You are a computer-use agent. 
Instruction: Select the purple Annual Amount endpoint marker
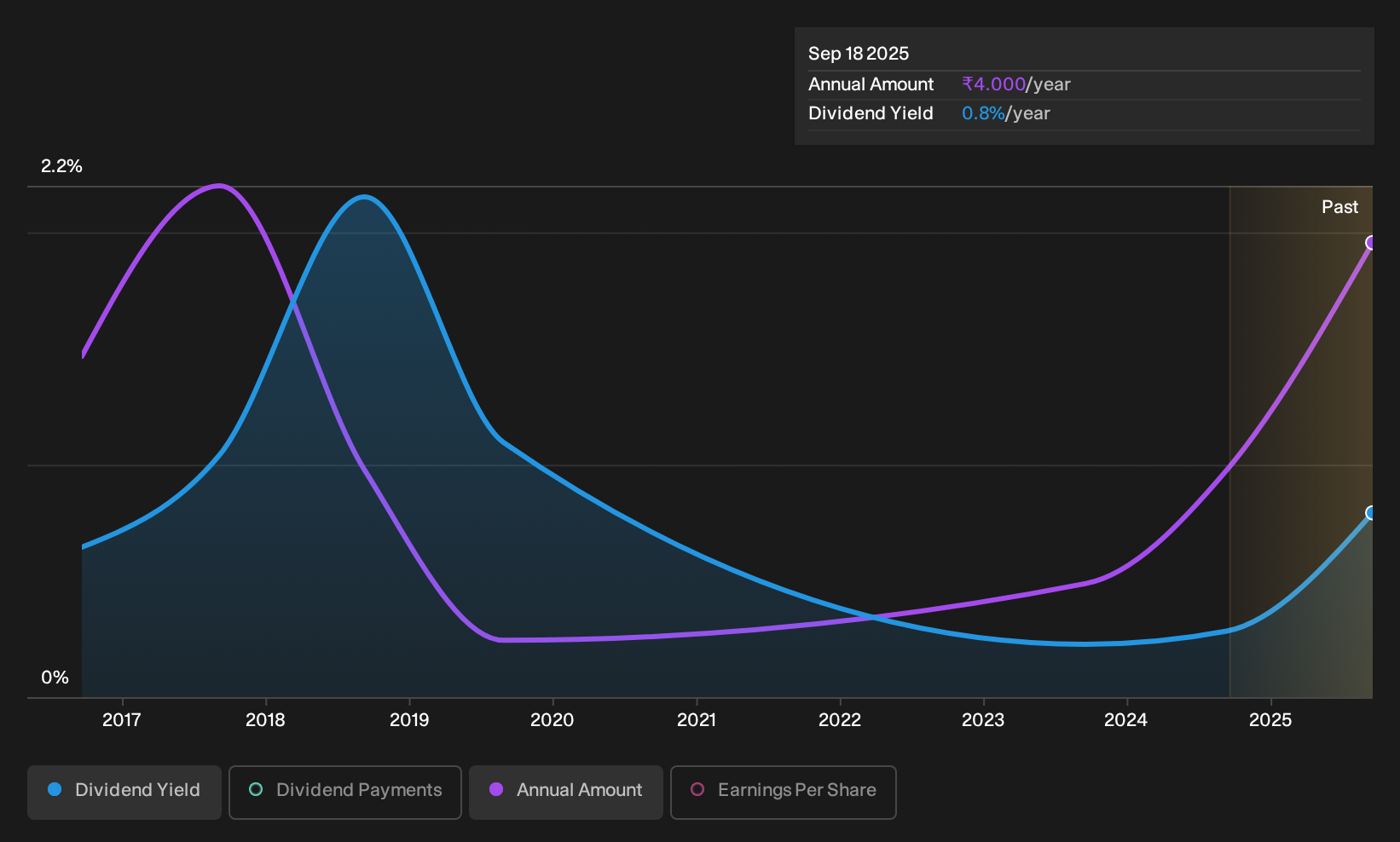(x=1370, y=243)
